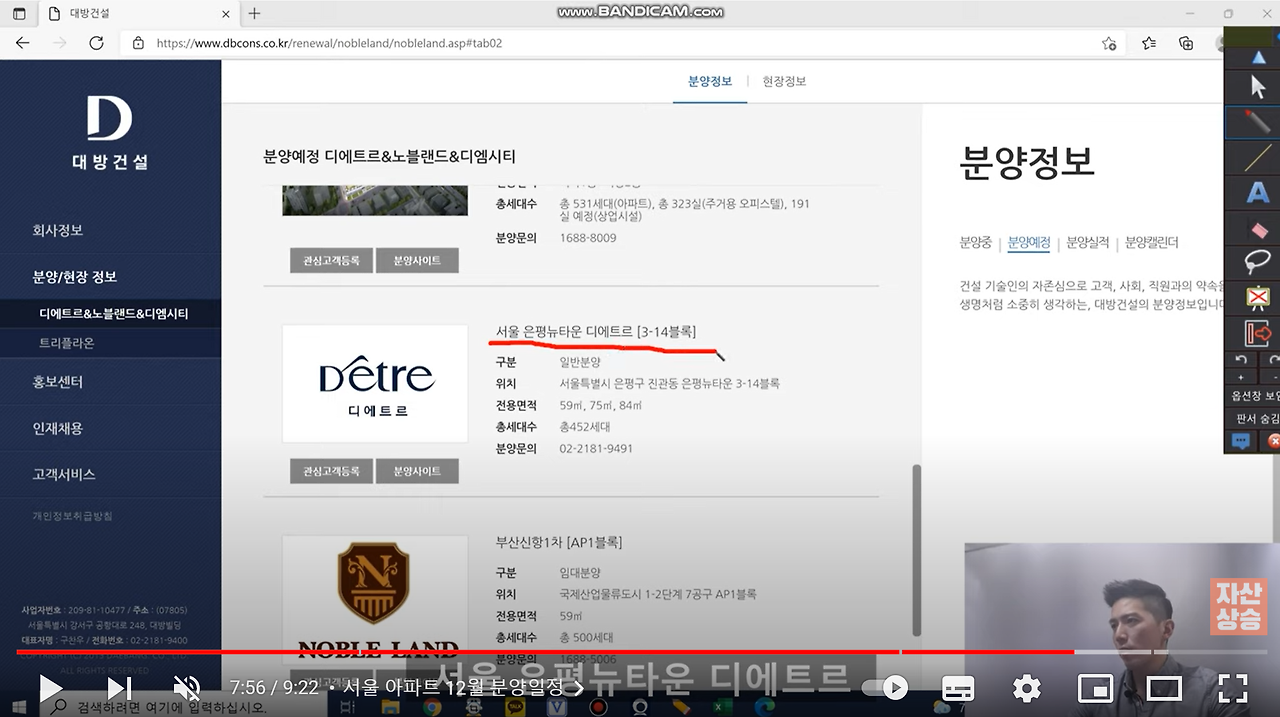This screenshot has width=1280, height=717.
Task: Switch to the 현장정보 tab
Action: pos(784,82)
